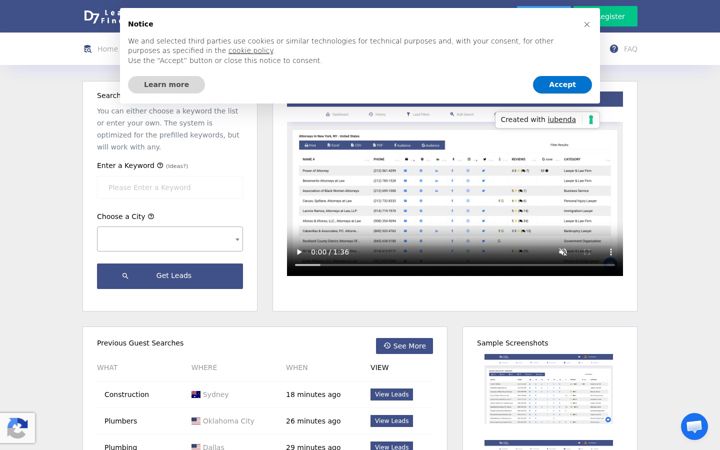Image resolution: width=720 pixels, height=450 pixels.
Task: Click the 18 minutes ago entry
Action: click(x=313, y=394)
